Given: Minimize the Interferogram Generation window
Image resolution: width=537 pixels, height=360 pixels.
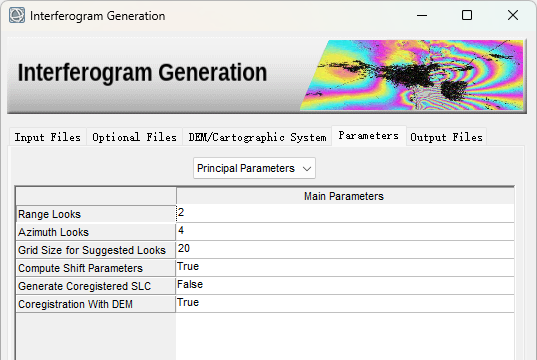Looking at the screenshot, I should tap(422, 15).
